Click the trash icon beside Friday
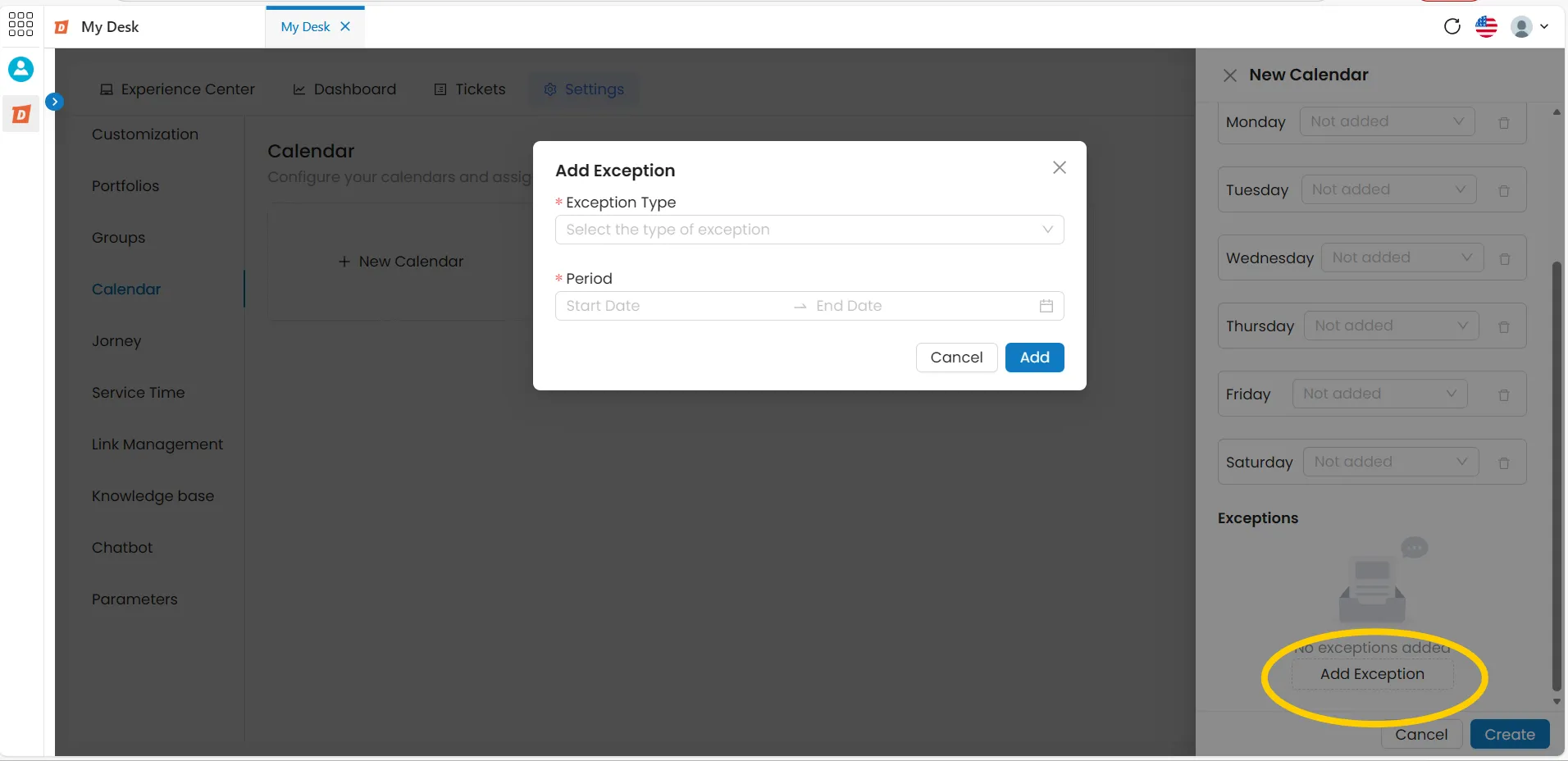Screen dimensions: 1568x761 tap(1503, 395)
